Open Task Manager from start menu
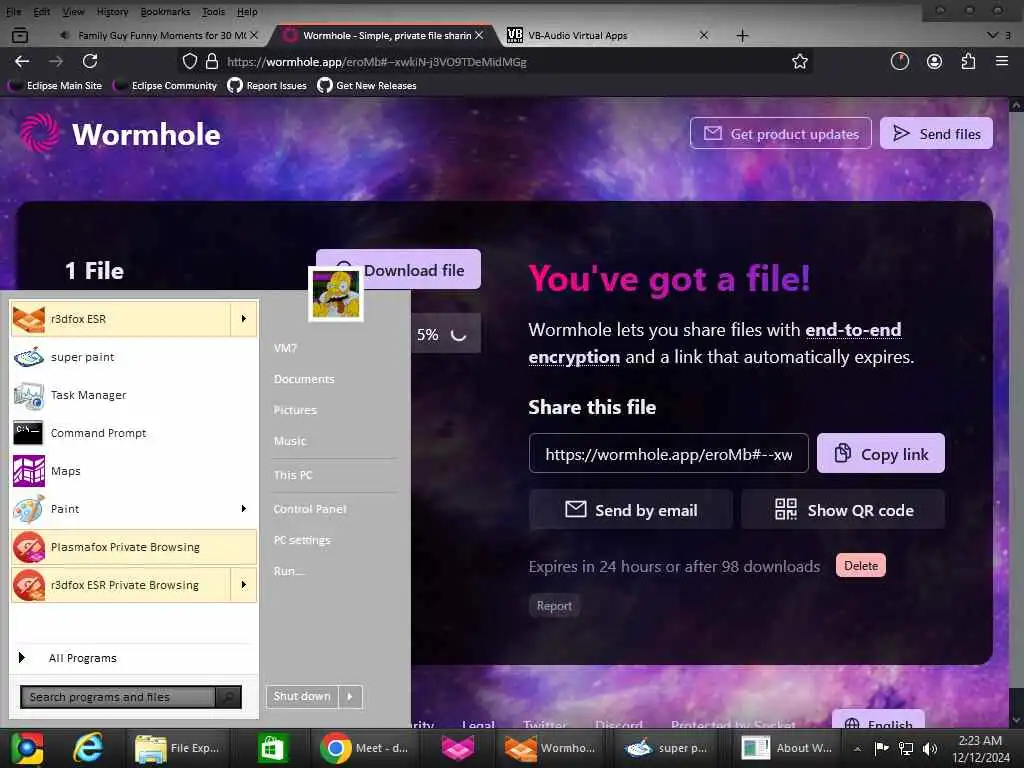The height and width of the screenshot is (768, 1024). 134,394
